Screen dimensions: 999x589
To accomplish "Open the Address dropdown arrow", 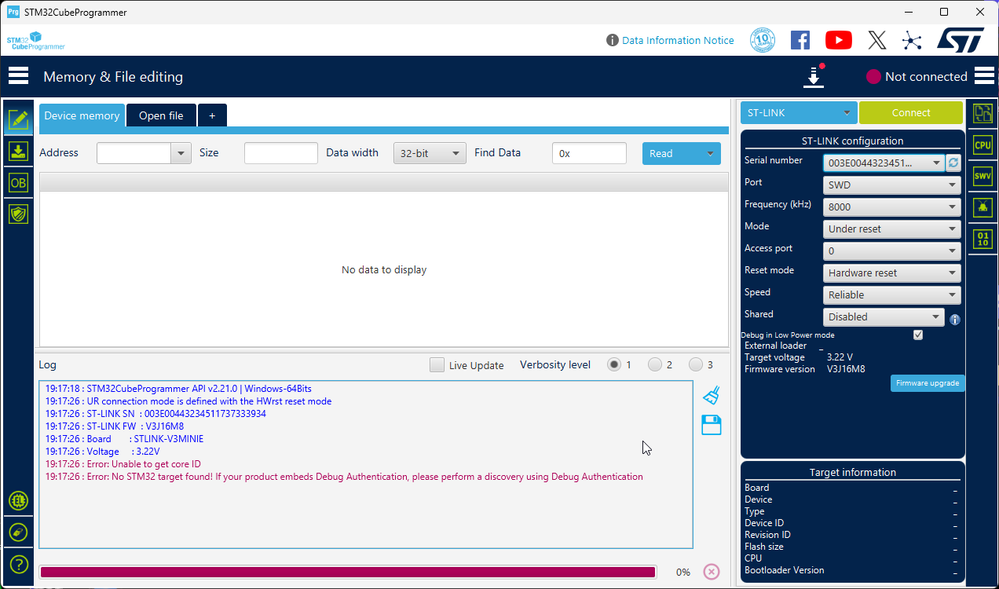I will coord(181,153).
